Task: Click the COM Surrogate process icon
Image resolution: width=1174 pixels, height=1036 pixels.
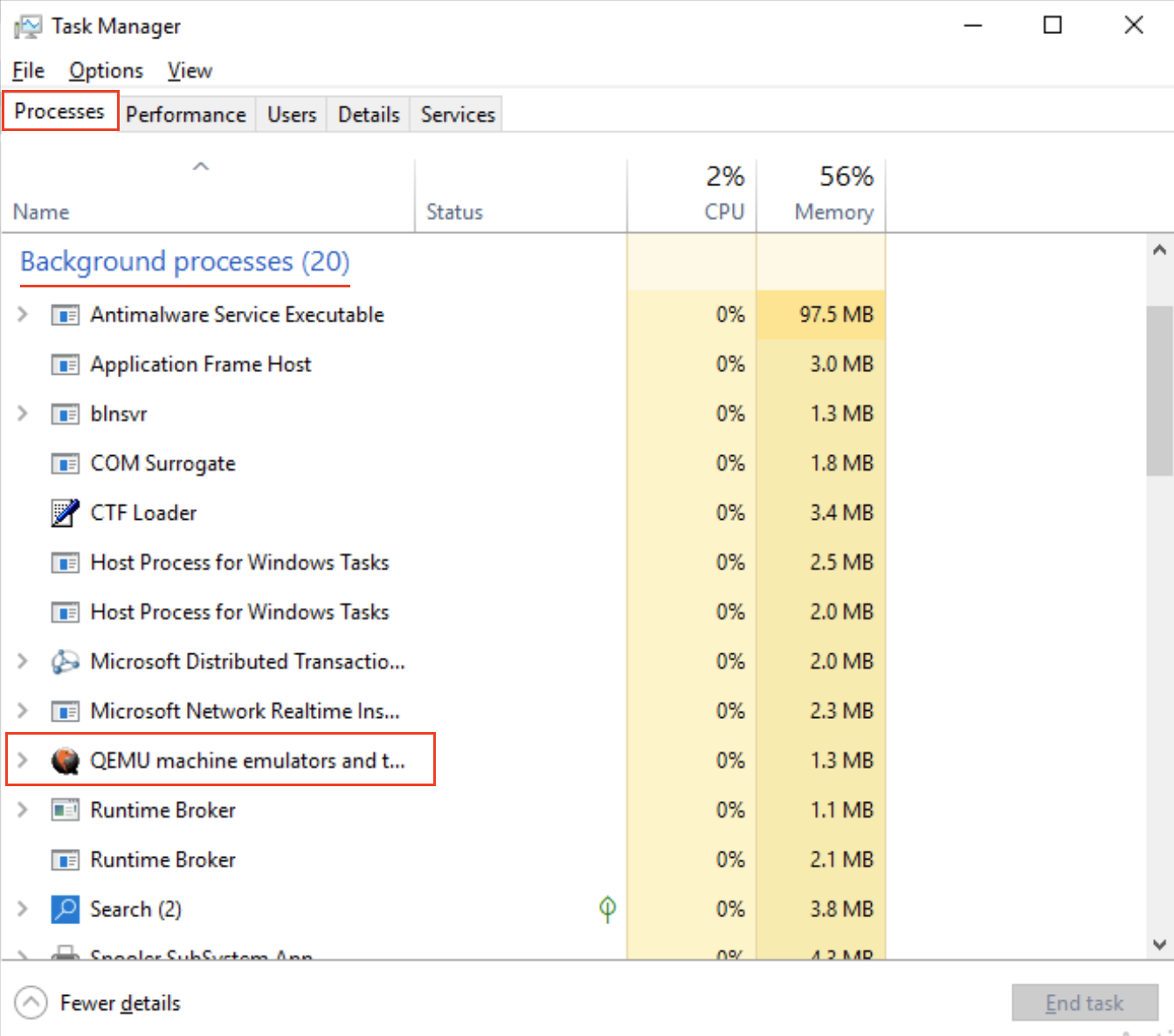Action: (x=65, y=464)
